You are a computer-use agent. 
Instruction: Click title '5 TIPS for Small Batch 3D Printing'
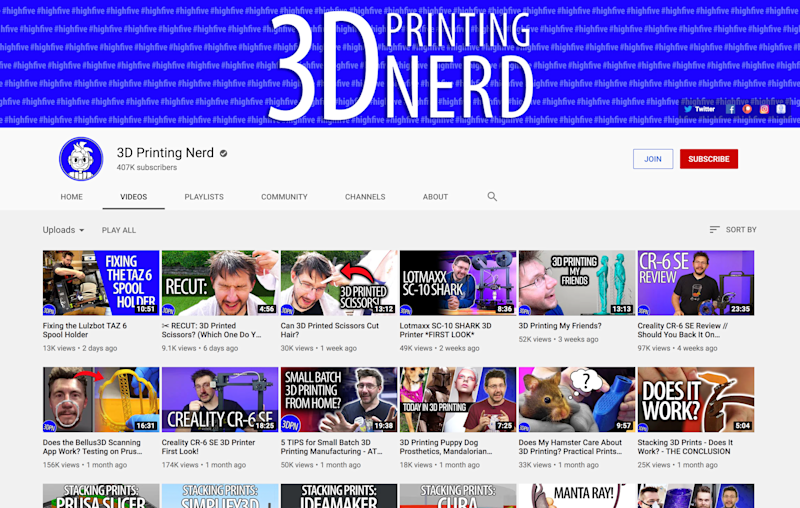(331, 447)
